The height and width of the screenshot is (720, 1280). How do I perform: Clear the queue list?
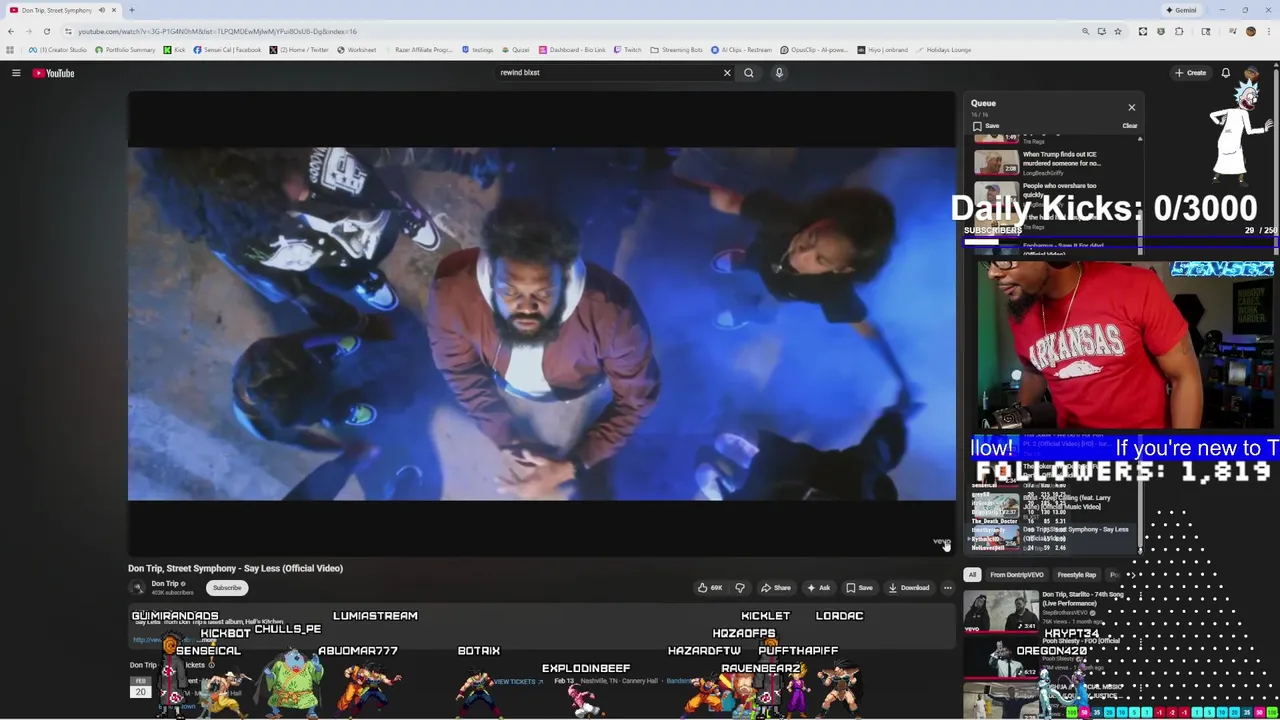coord(1129,126)
